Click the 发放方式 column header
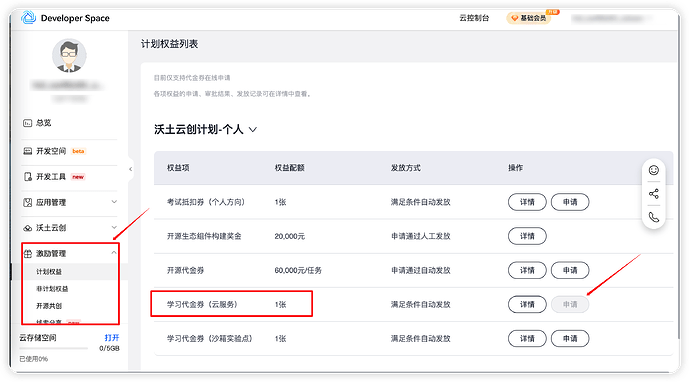The width and height of the screenshot is (689, 382). click(x=406, y=168)
